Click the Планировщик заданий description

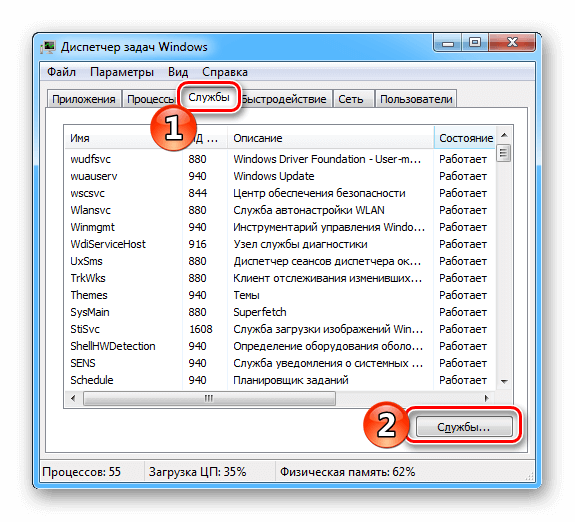tap(291, 380)
